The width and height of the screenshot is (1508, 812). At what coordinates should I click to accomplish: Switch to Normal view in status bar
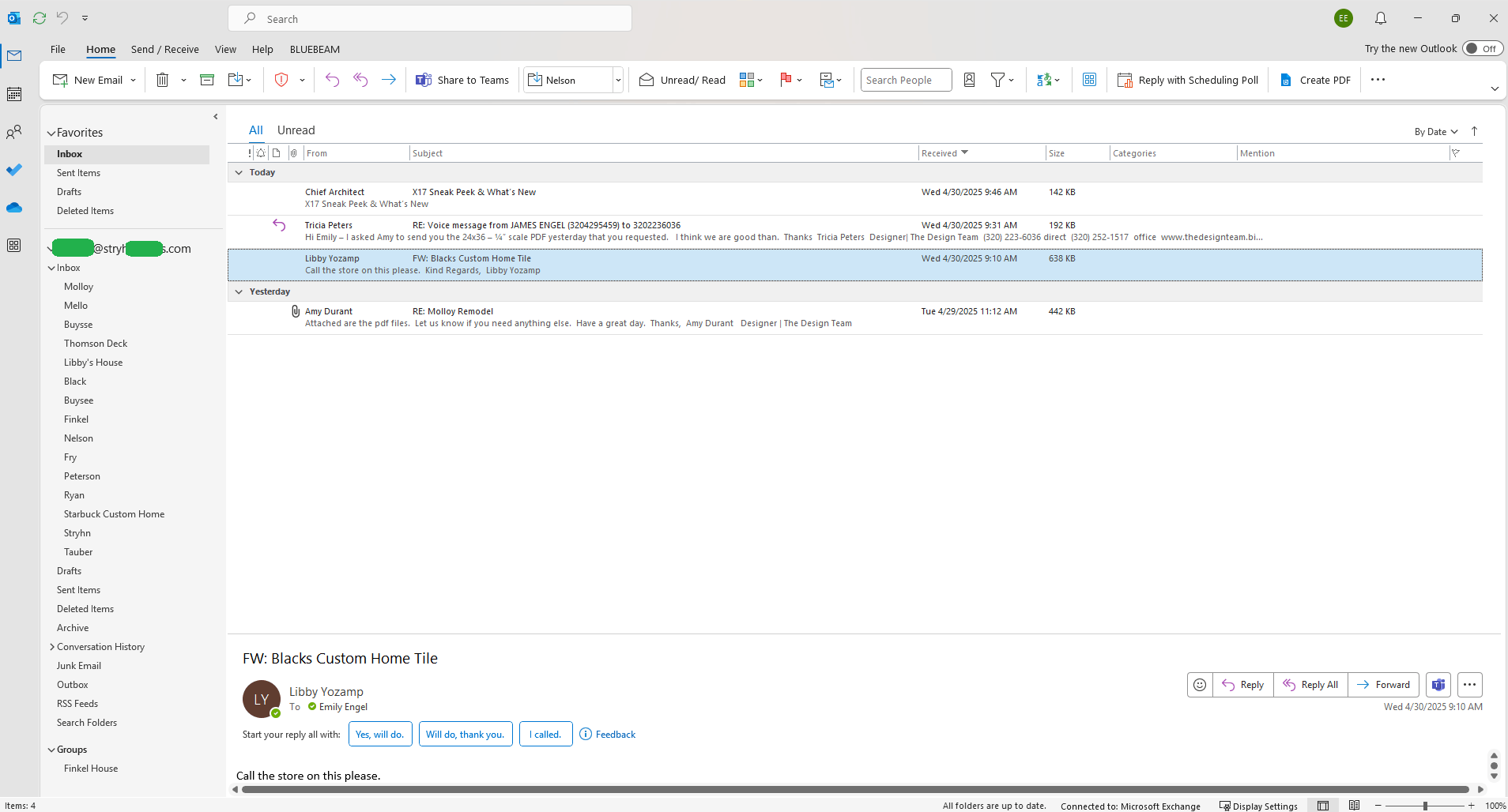[x=1323, y=806]
